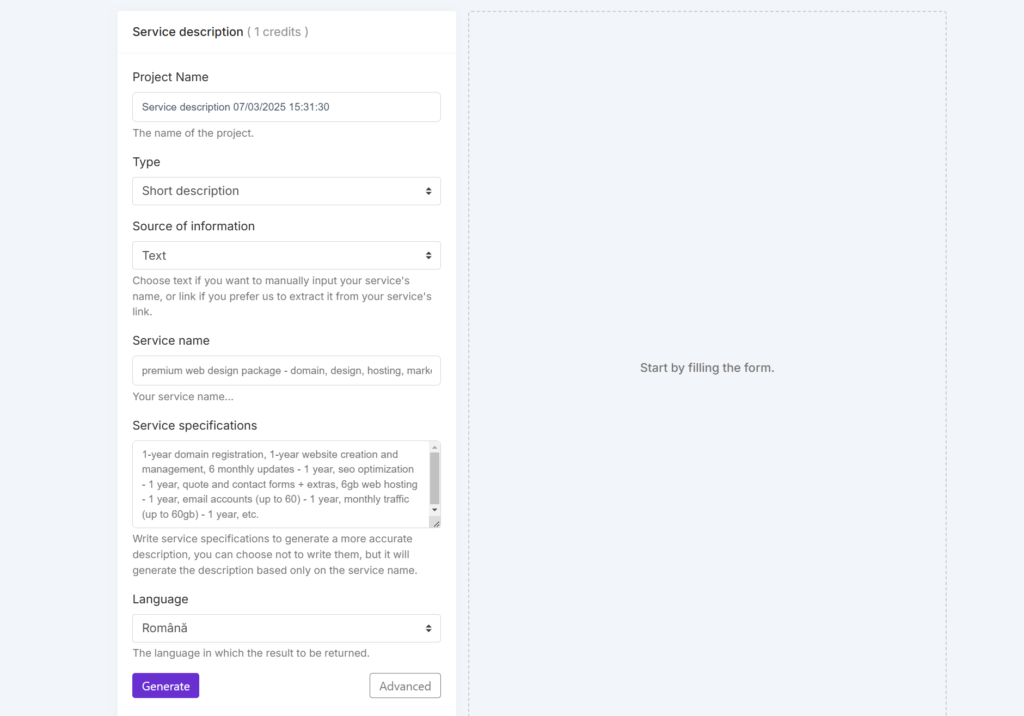1024x716 pixels.
Task: Click the "Service name" field label
Action: pyautogui.click(x=170, y=340)
